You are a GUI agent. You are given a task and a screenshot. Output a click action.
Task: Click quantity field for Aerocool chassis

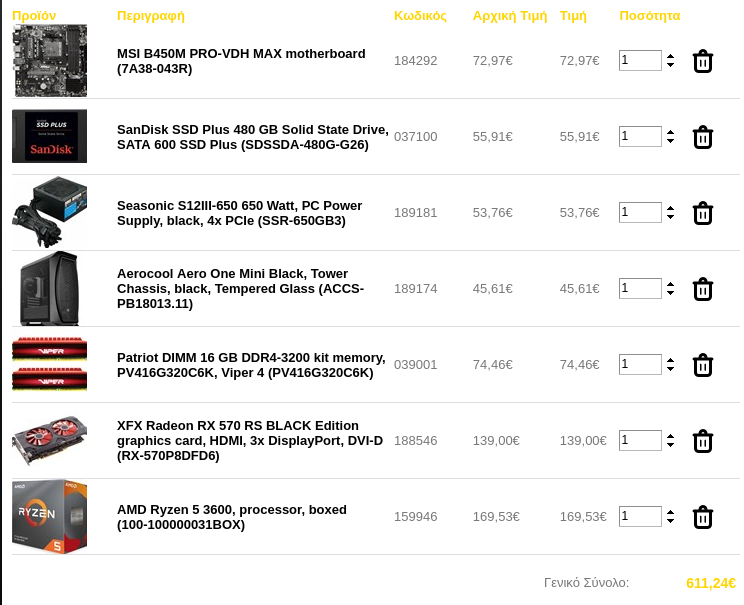640,289
